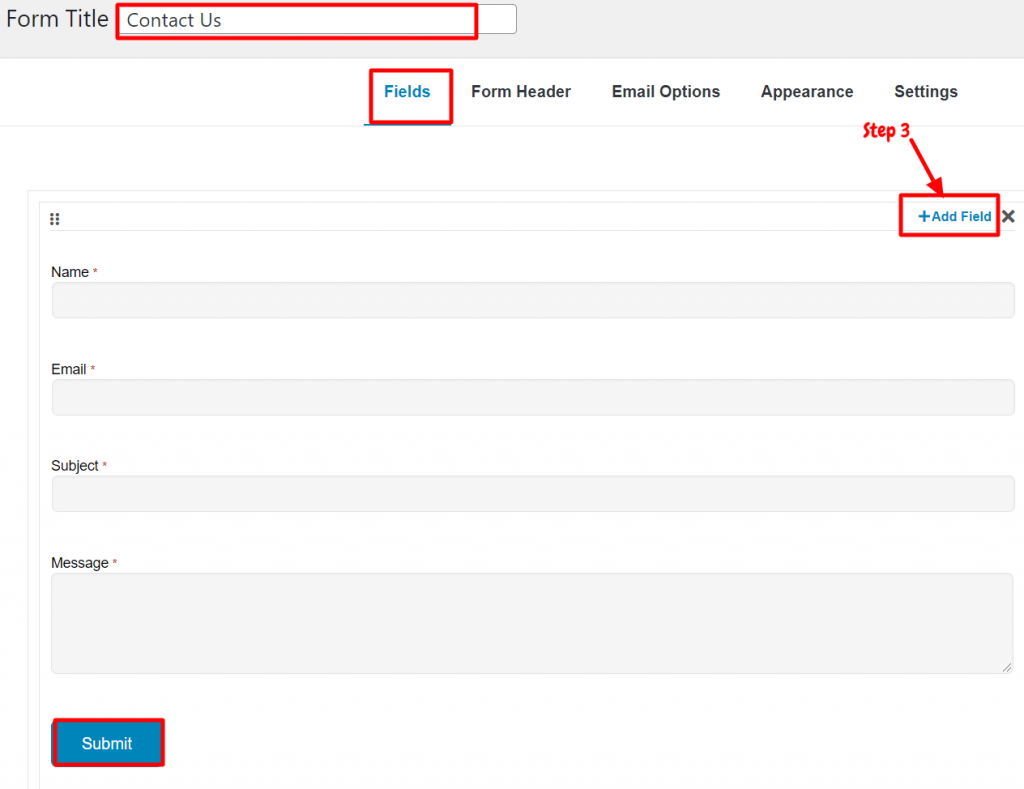The image size is (1024, 789).
Task: Click the Subject field label
Action: click(x=74, y=466)
